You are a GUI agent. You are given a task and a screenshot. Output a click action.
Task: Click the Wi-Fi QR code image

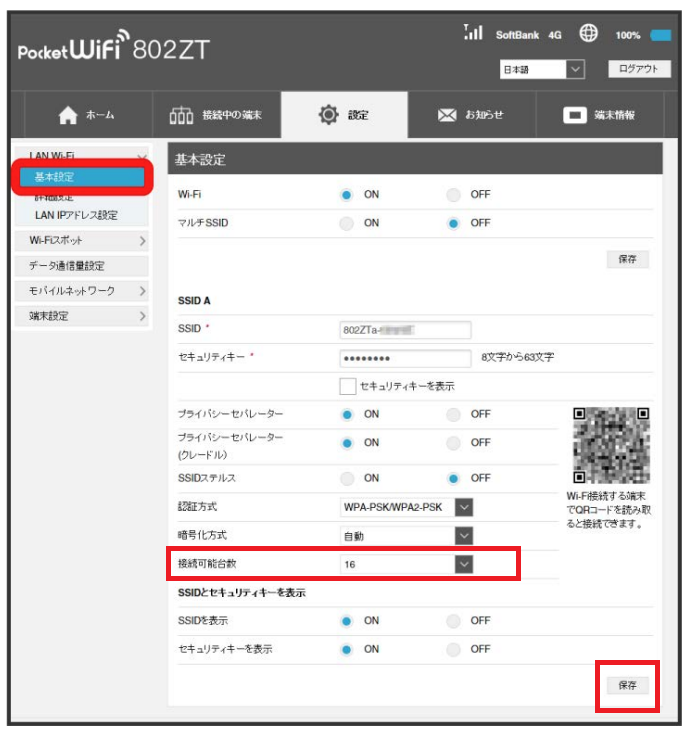coord(611,445)
